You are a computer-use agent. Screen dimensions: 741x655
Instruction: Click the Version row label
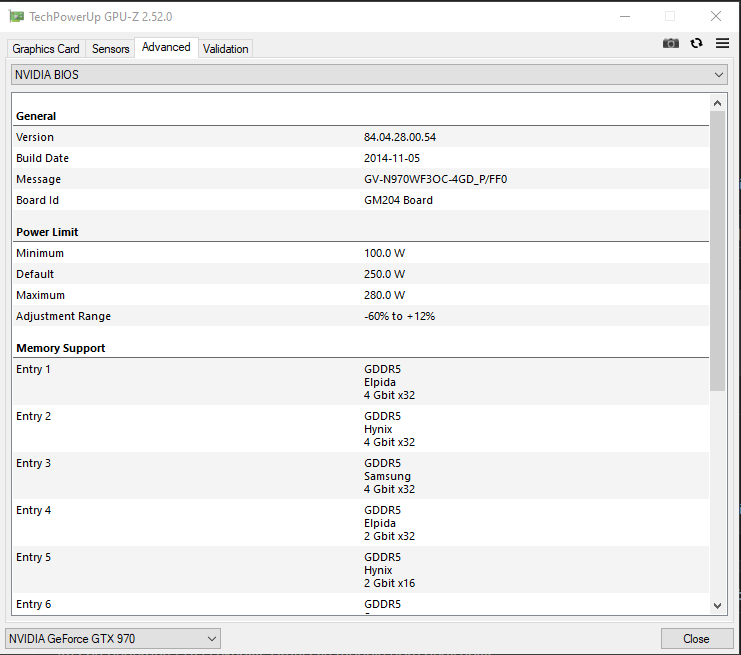[x=35, y=137]
